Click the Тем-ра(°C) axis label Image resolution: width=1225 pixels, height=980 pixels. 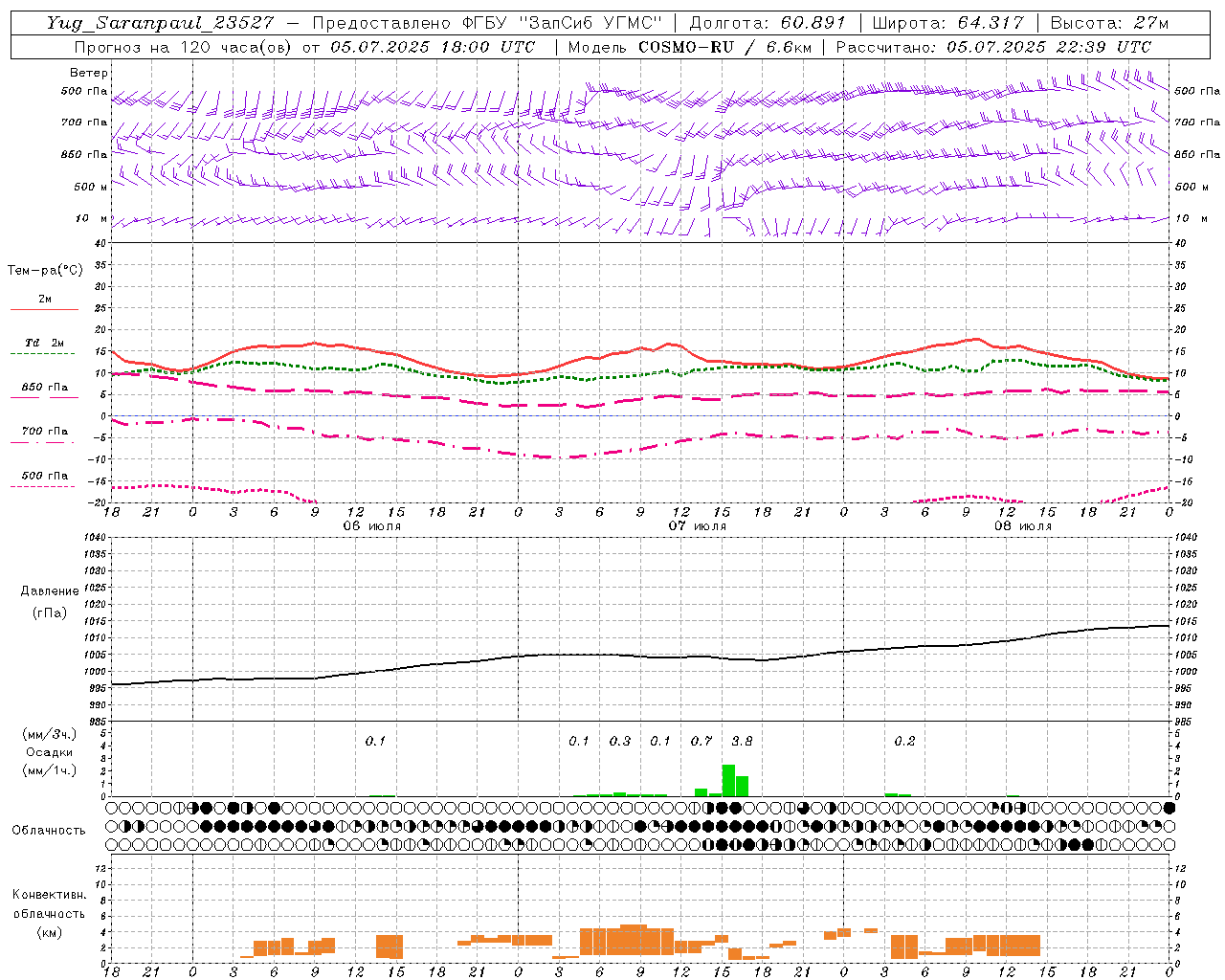[x=45, y=271]
